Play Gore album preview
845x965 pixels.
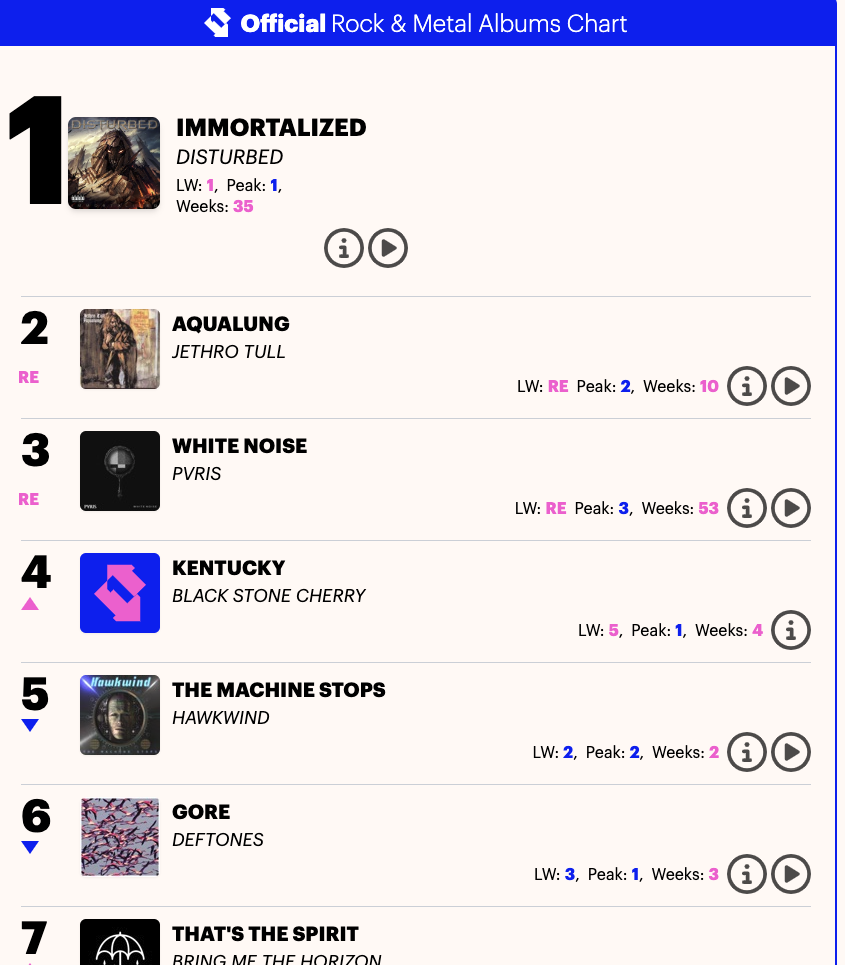click(x=791, y=874)
